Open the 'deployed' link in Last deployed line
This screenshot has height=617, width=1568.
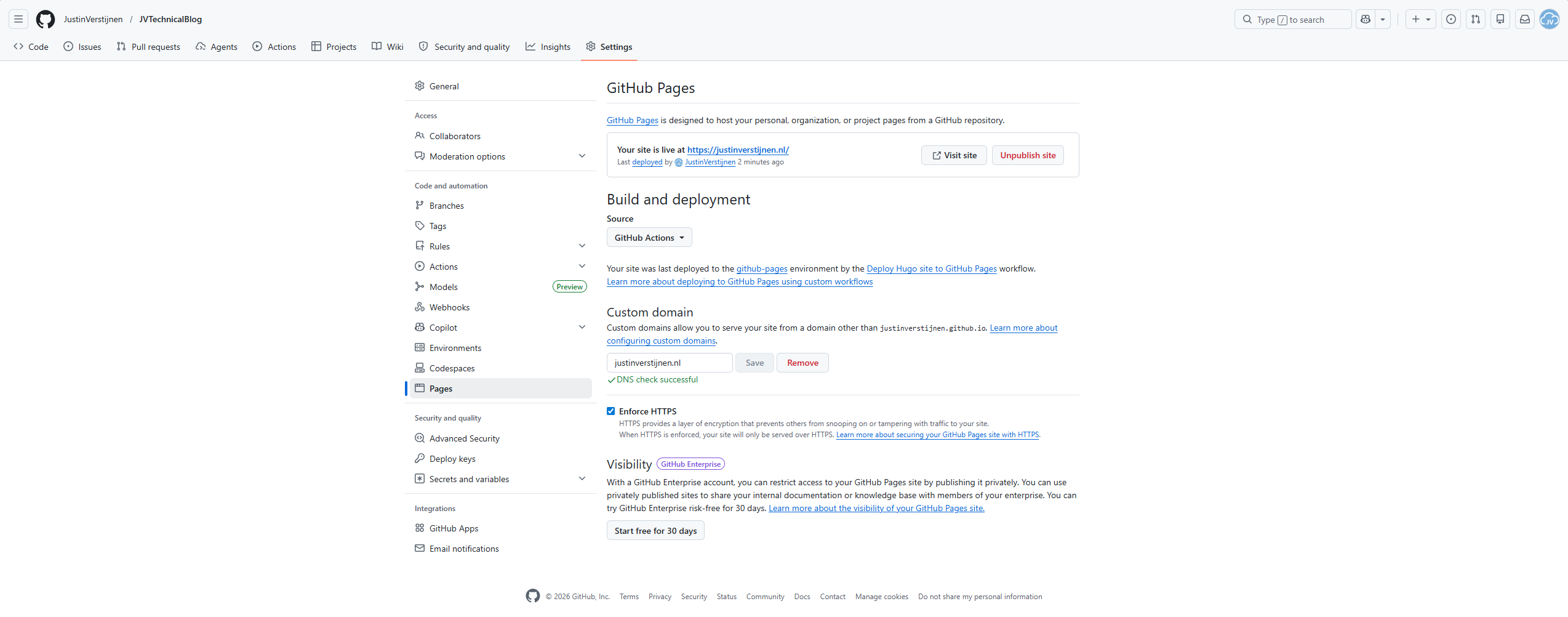click(x=647, y=162)
